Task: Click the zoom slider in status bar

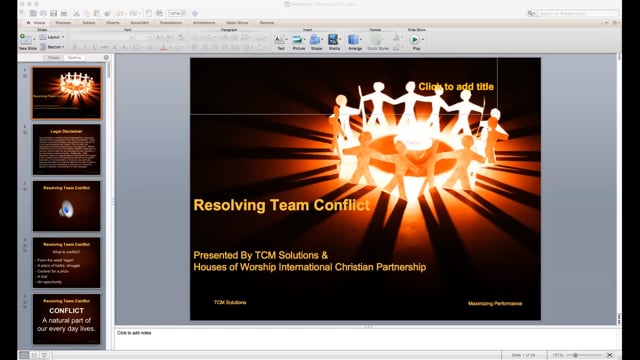Action: (584, 355)
